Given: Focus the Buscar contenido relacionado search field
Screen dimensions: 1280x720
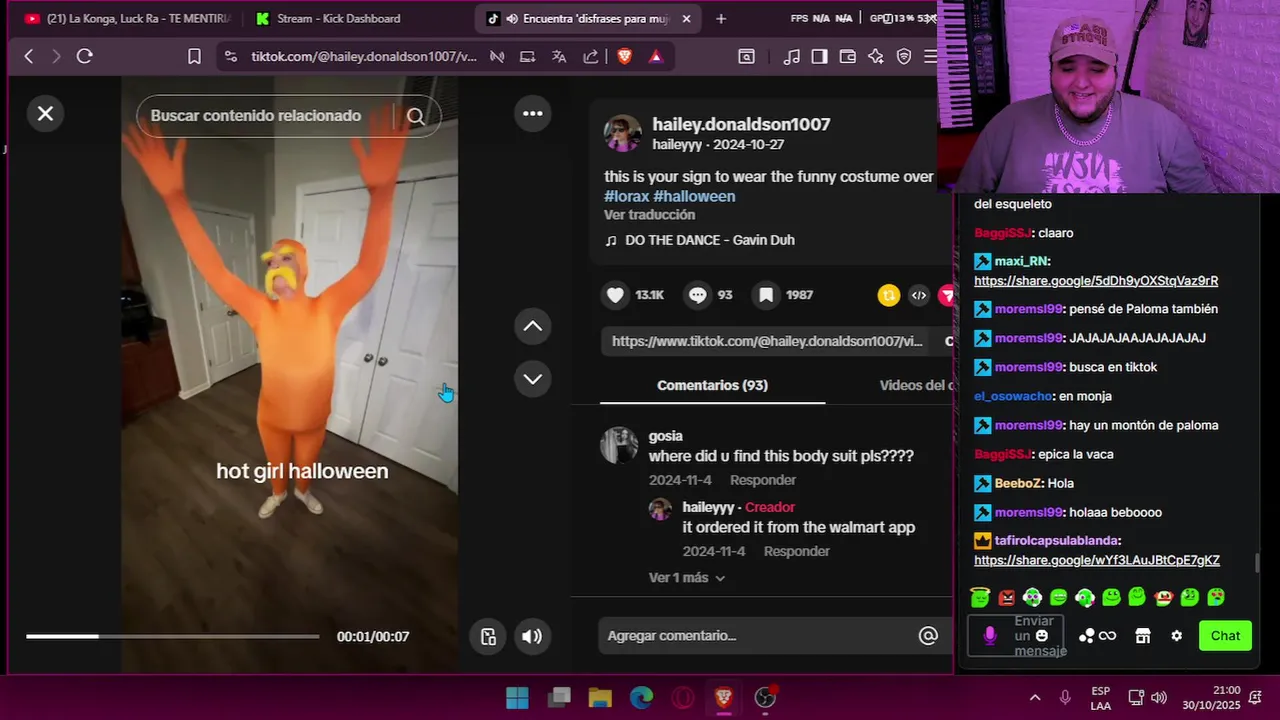Looking at the screenshot, I should tap(265, 116).
